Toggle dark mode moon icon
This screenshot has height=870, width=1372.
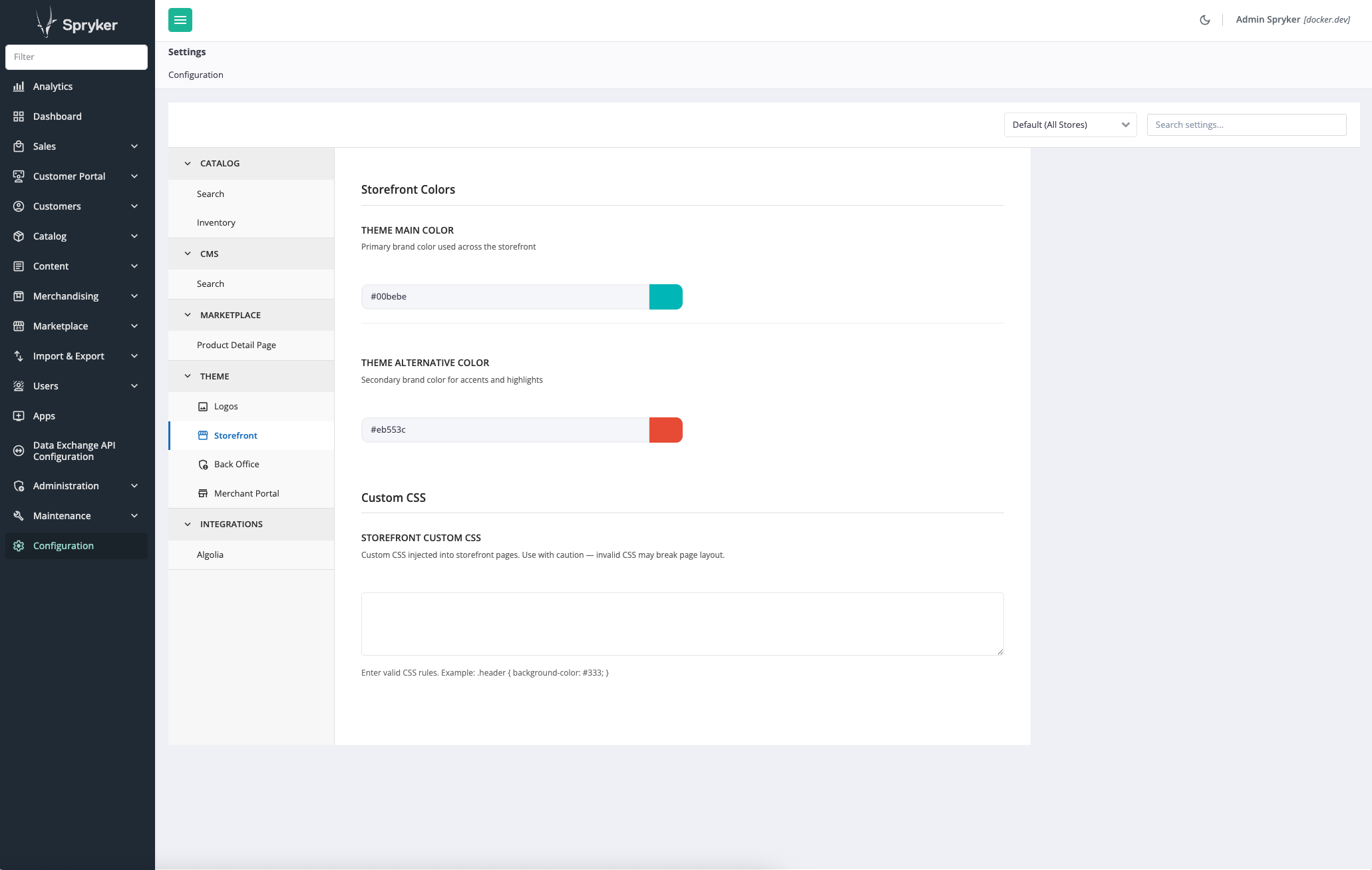click(1204, 20)
